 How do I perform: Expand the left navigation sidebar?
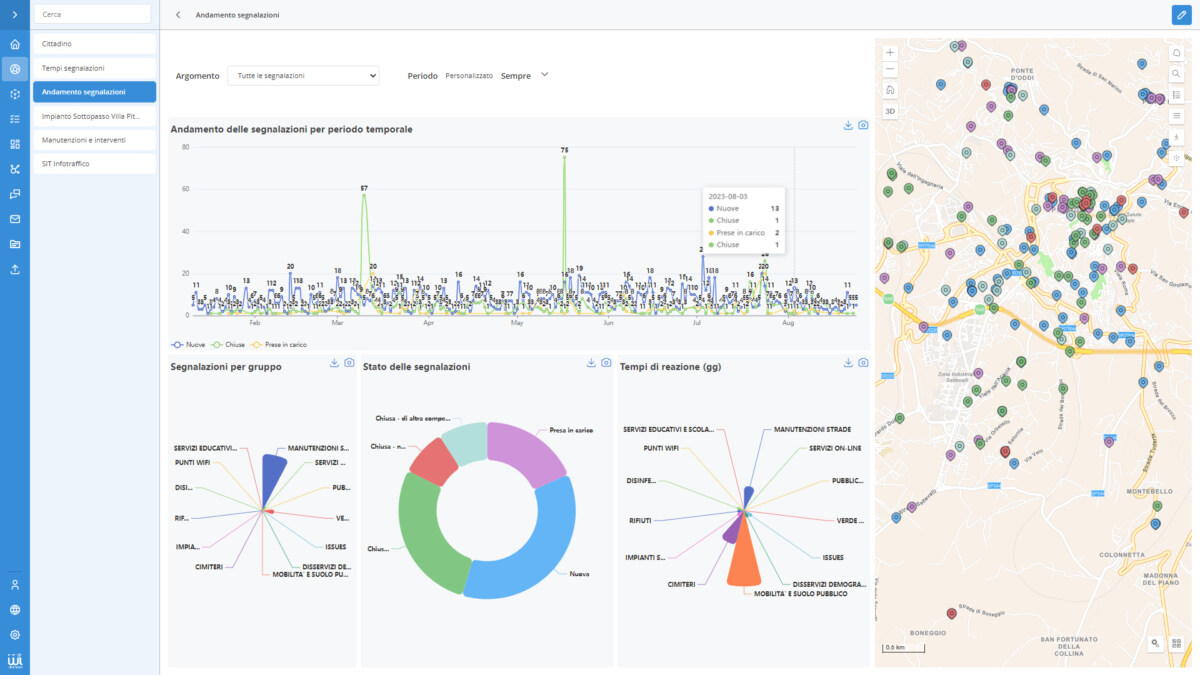pos(15,15)
